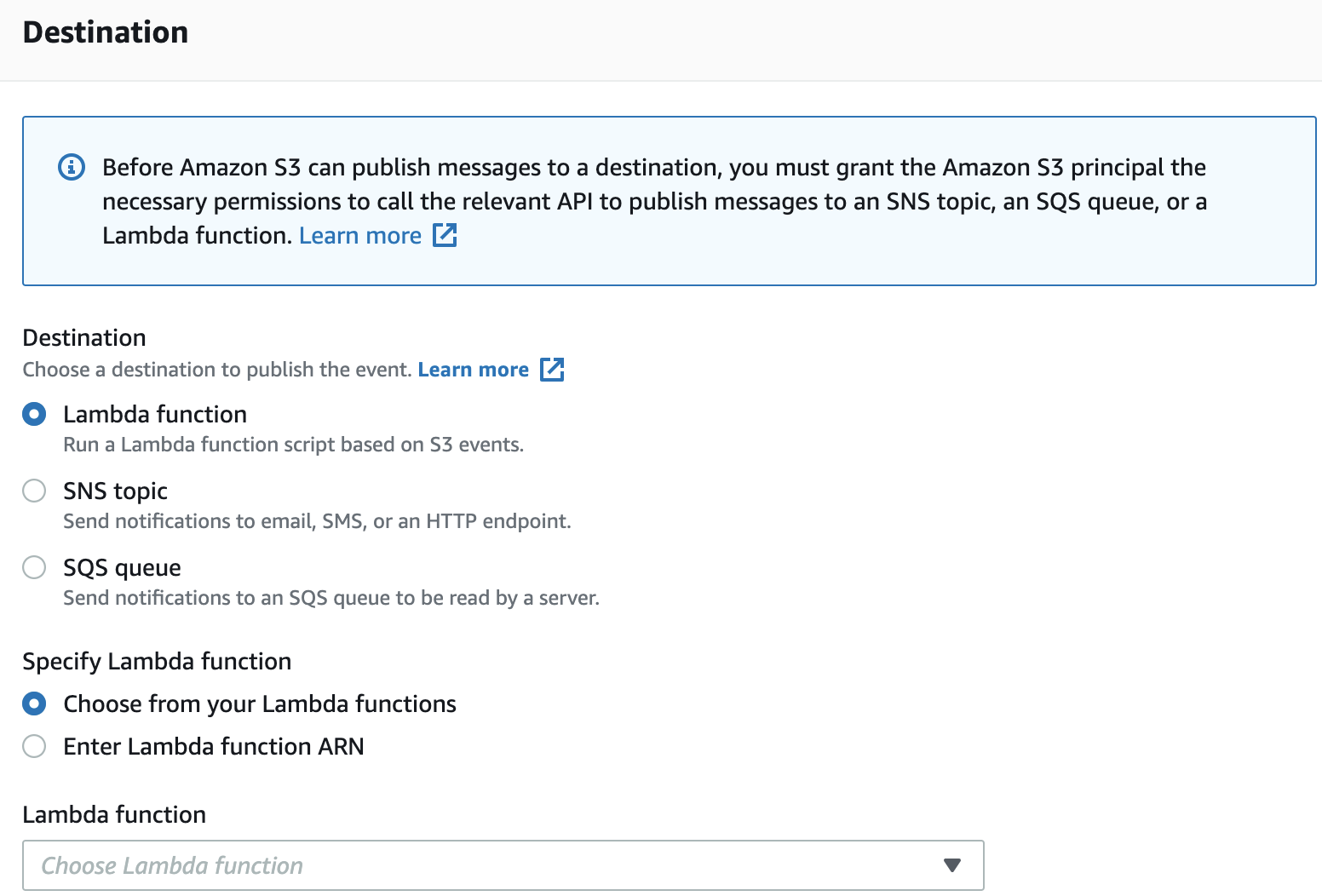
Task: Click 'Enter Lambda function ARN' label text
Action: click(214, 747)
